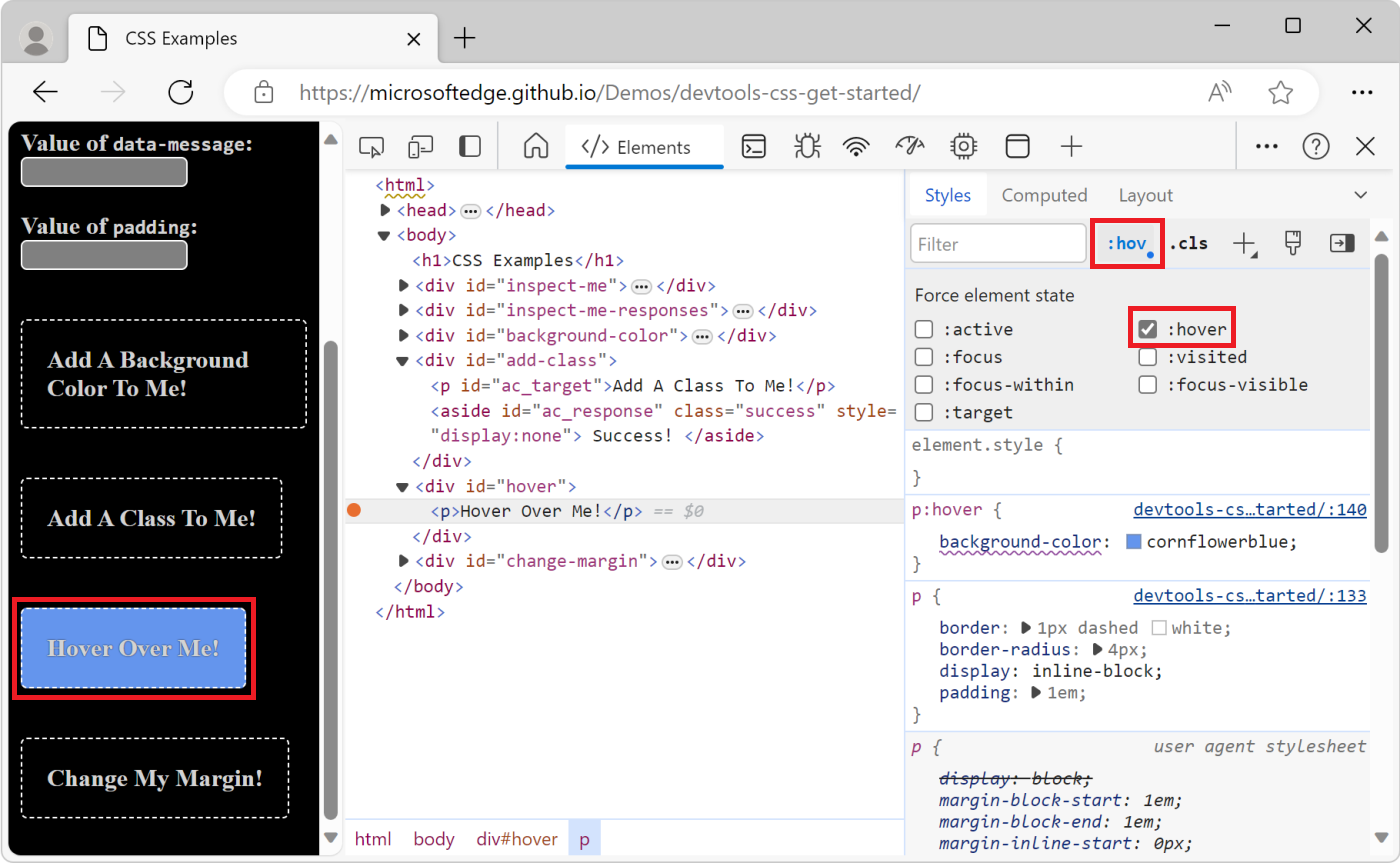Add more tools with the plus icon
This screenshot has width=1400, height=863.
pos(1071,146)
